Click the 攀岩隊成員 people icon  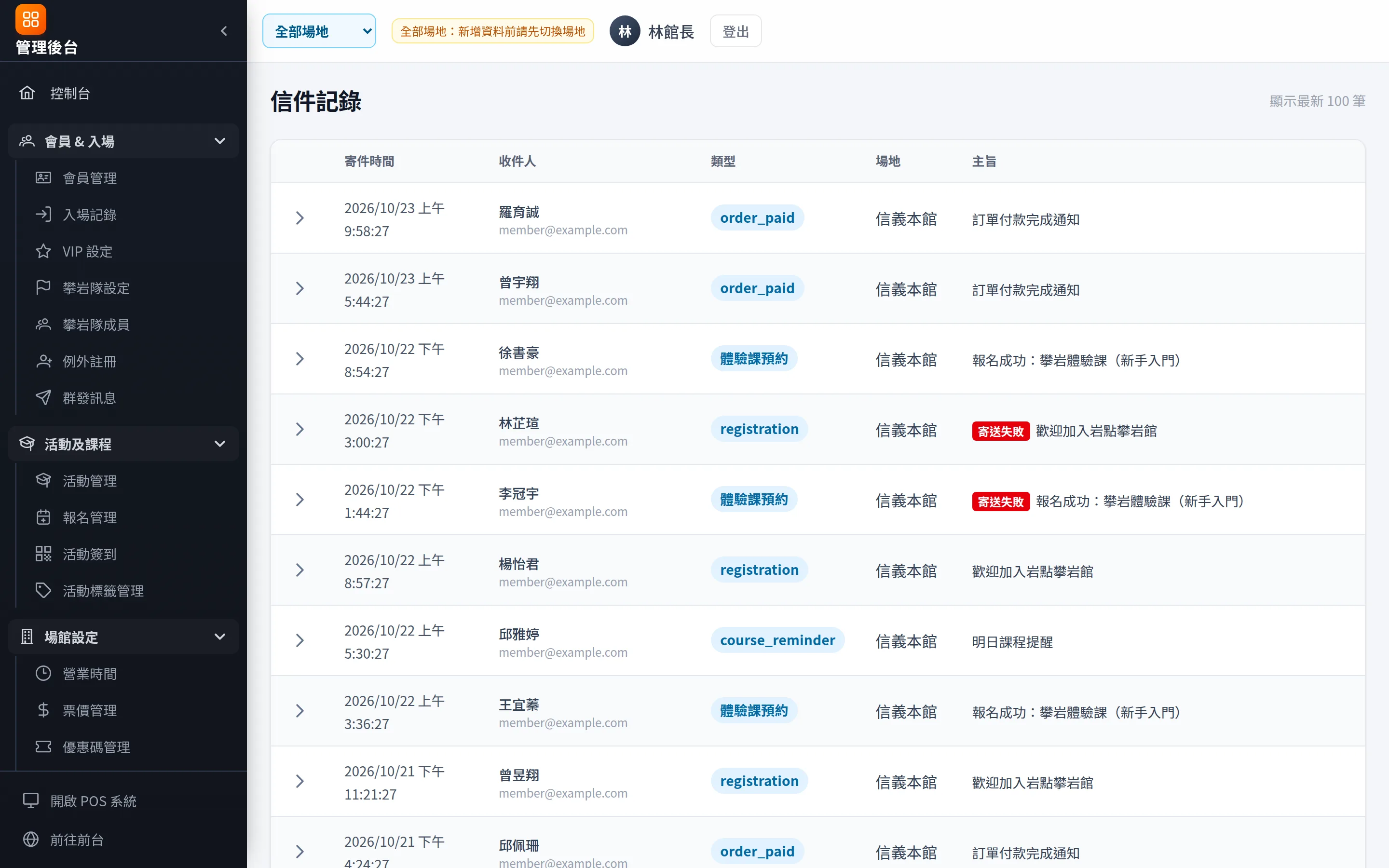[x=43, y=325]
